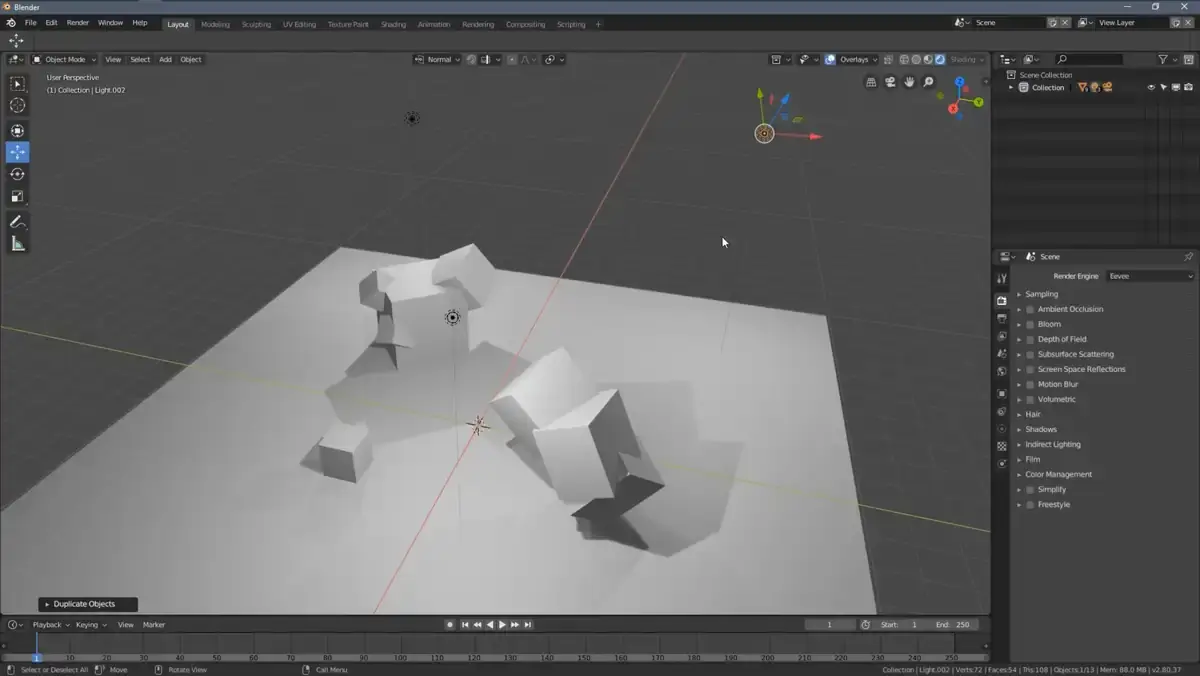The height and width of the screenshot is (676, 1200).
Task: Switch to LookDev shading mode
Action: click(x=928, y=59)
